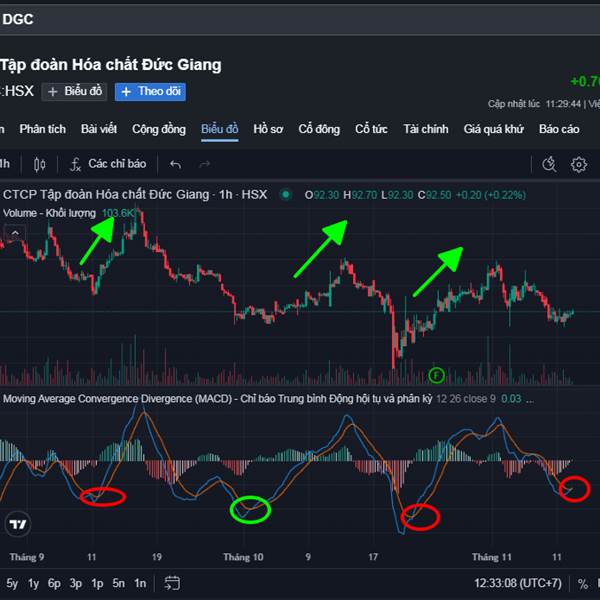The image size is (600, 600).
Task: Click the TradingView logo on chart
Action: 17,524
